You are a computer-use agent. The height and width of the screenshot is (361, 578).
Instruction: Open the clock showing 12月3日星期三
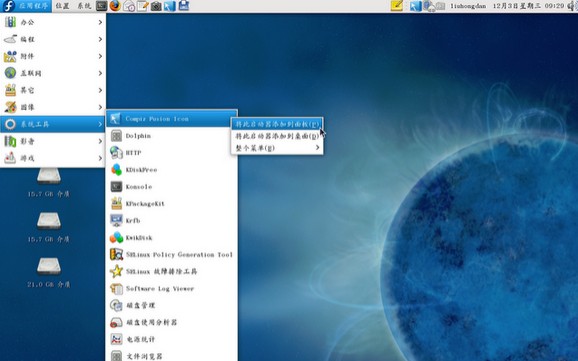(528, 6)
